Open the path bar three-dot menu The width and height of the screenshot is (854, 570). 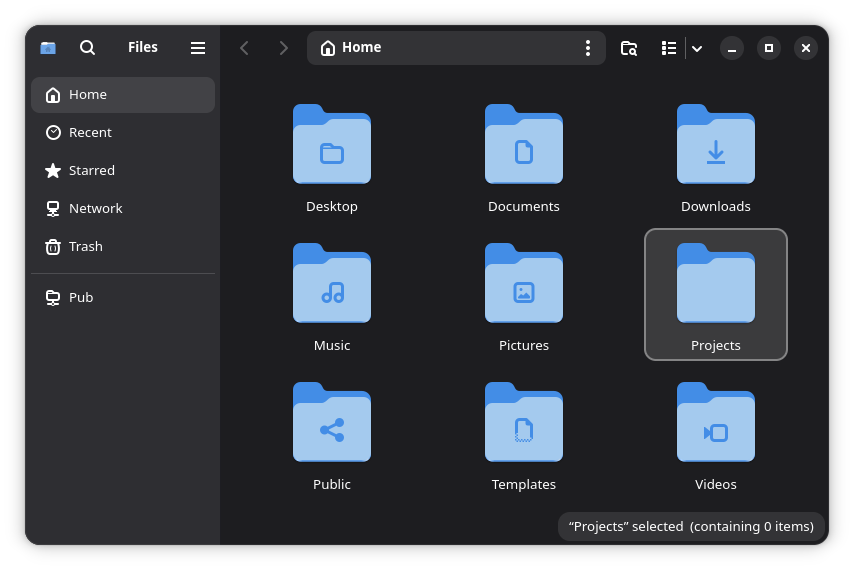tap(587, 48)
